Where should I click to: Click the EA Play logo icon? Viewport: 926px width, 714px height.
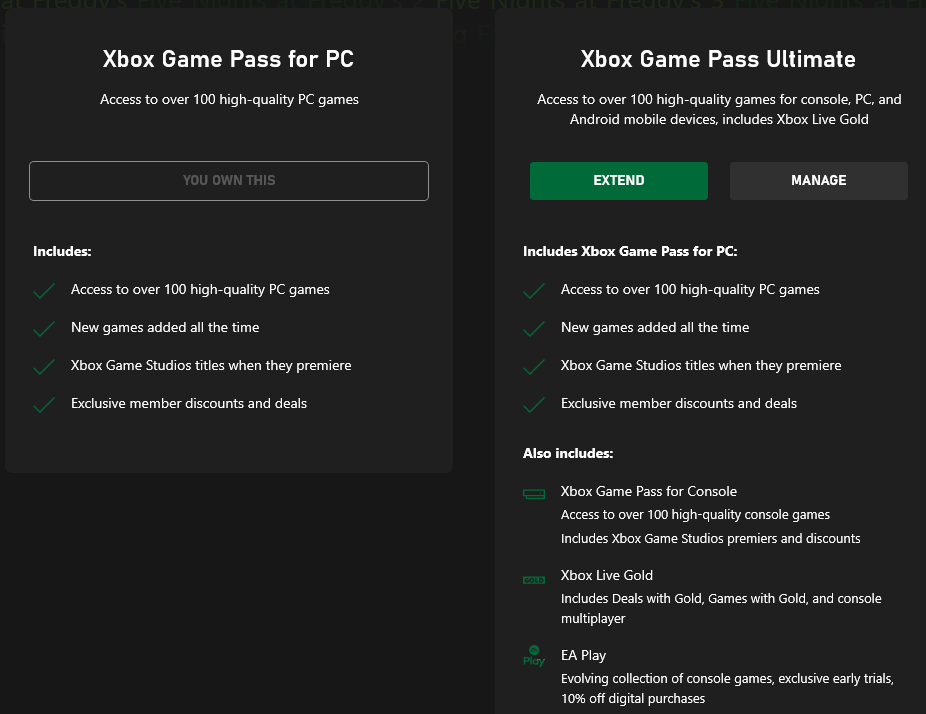[534, 656]
